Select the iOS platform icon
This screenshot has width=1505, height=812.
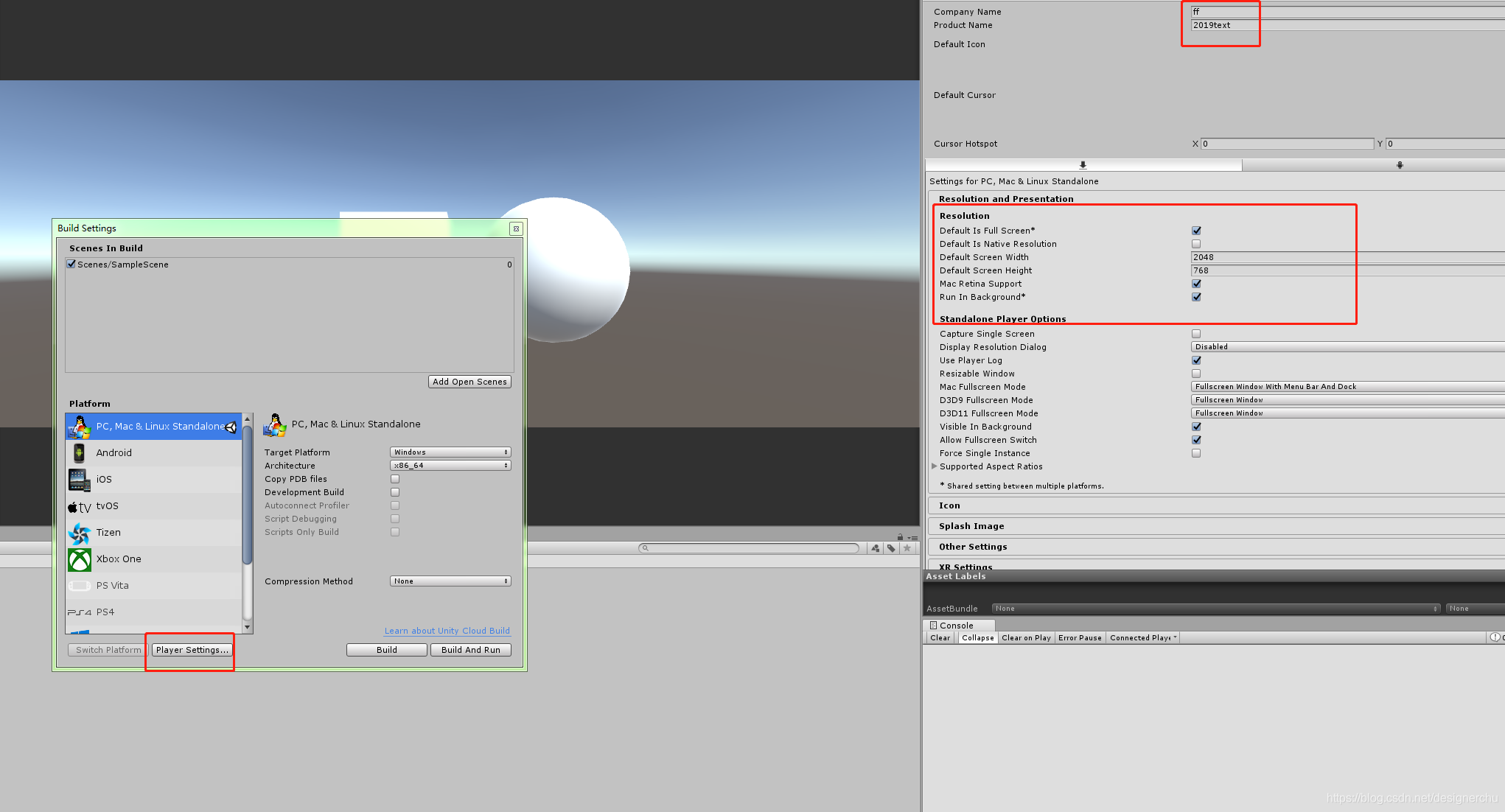[x=80, y=480]
